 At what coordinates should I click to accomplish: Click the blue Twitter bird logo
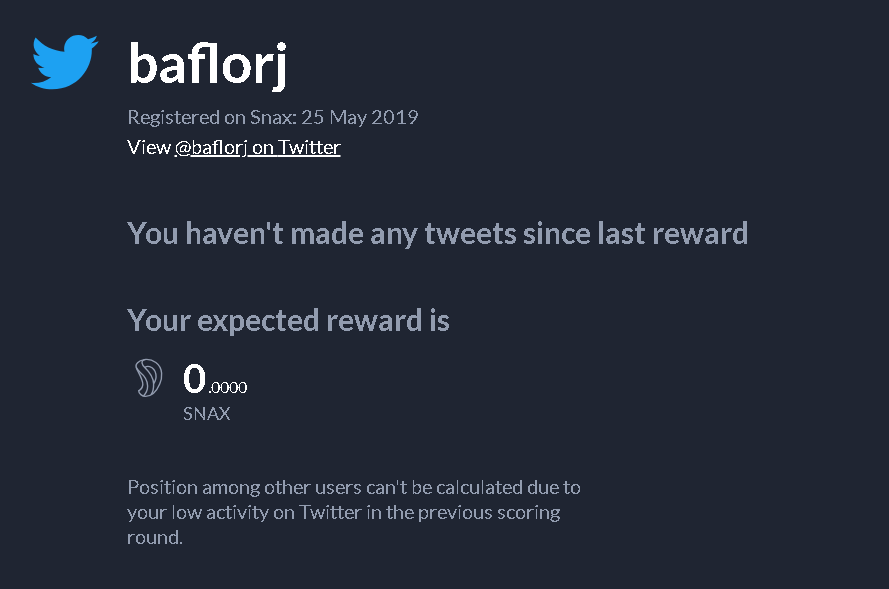click(x=65, y=62)
